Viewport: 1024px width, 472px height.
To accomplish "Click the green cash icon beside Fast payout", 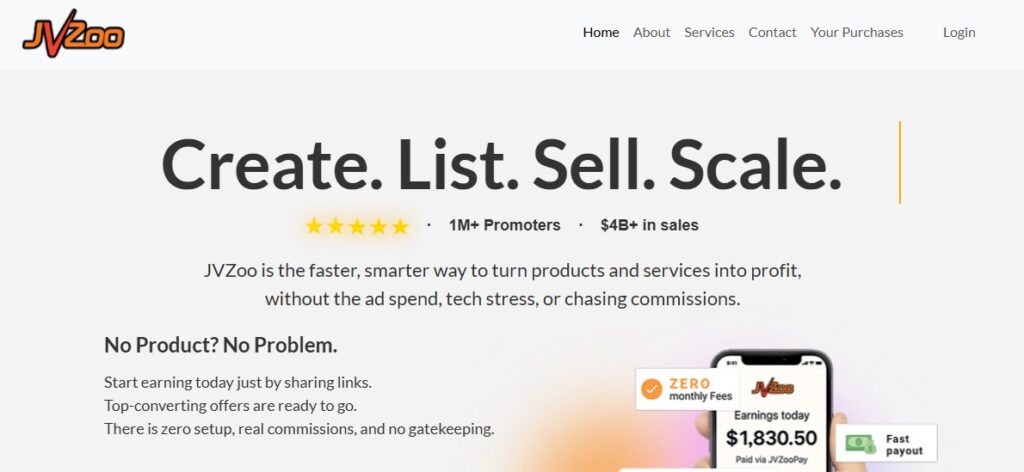I will (x=860, y=442).
